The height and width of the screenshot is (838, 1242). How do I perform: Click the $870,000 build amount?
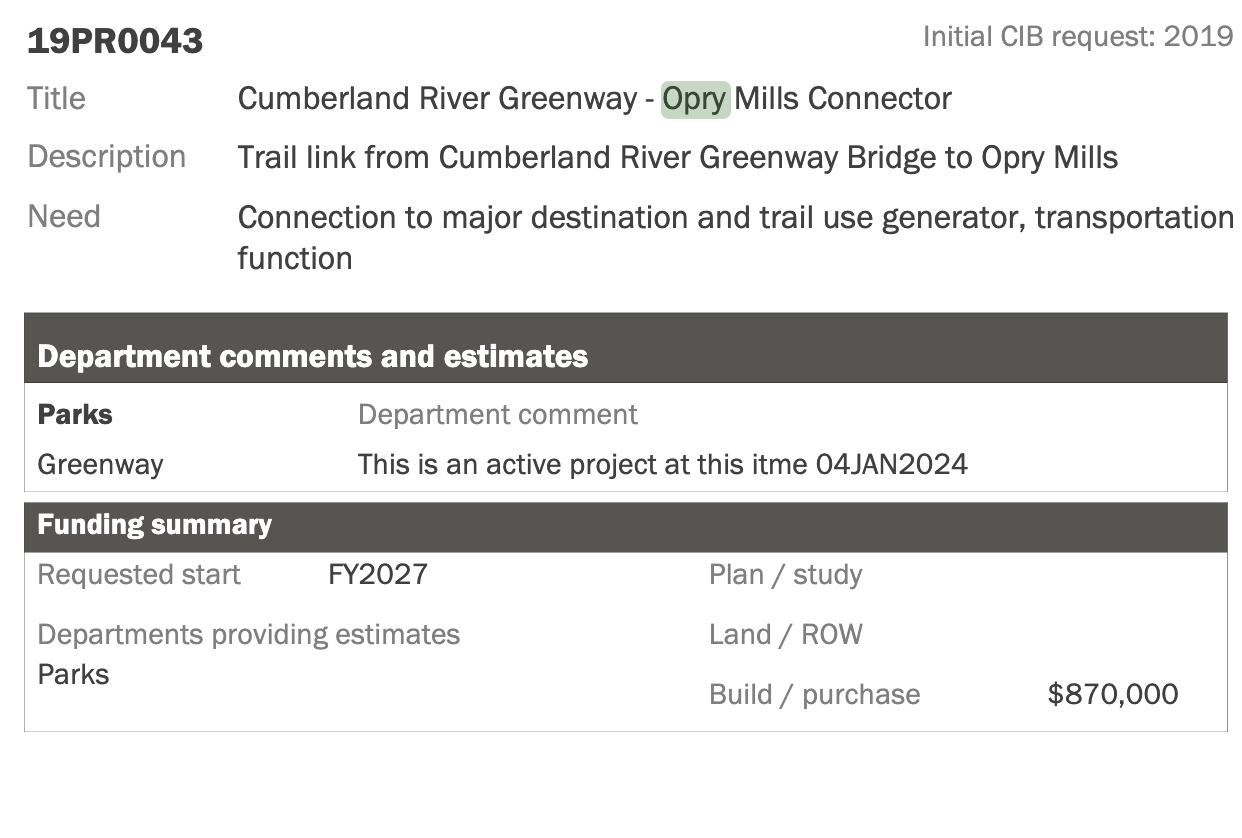click(x=1113, y=695)
